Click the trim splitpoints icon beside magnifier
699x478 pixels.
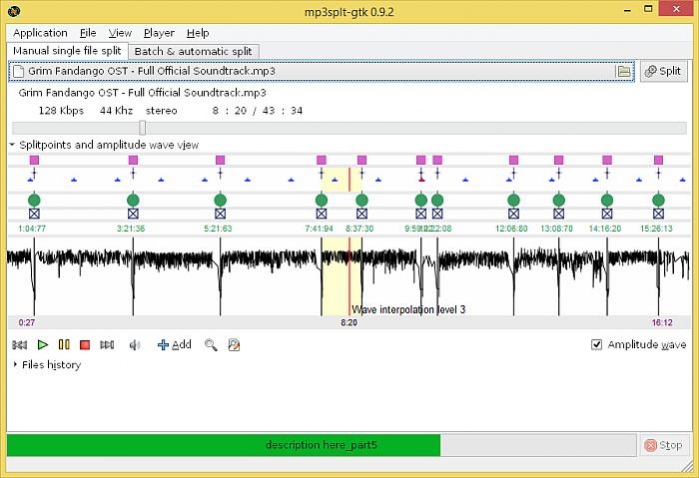pyautogui.click(x=234, y=345)
